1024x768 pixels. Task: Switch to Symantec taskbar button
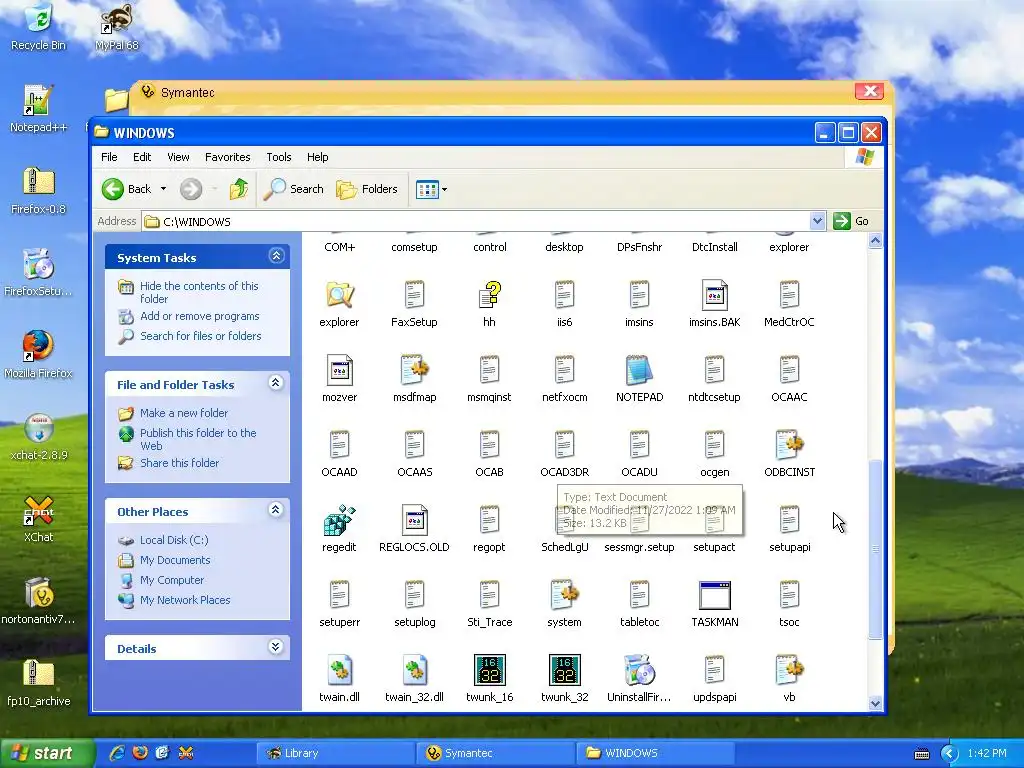pyautogui.click(x=495, y=753)
